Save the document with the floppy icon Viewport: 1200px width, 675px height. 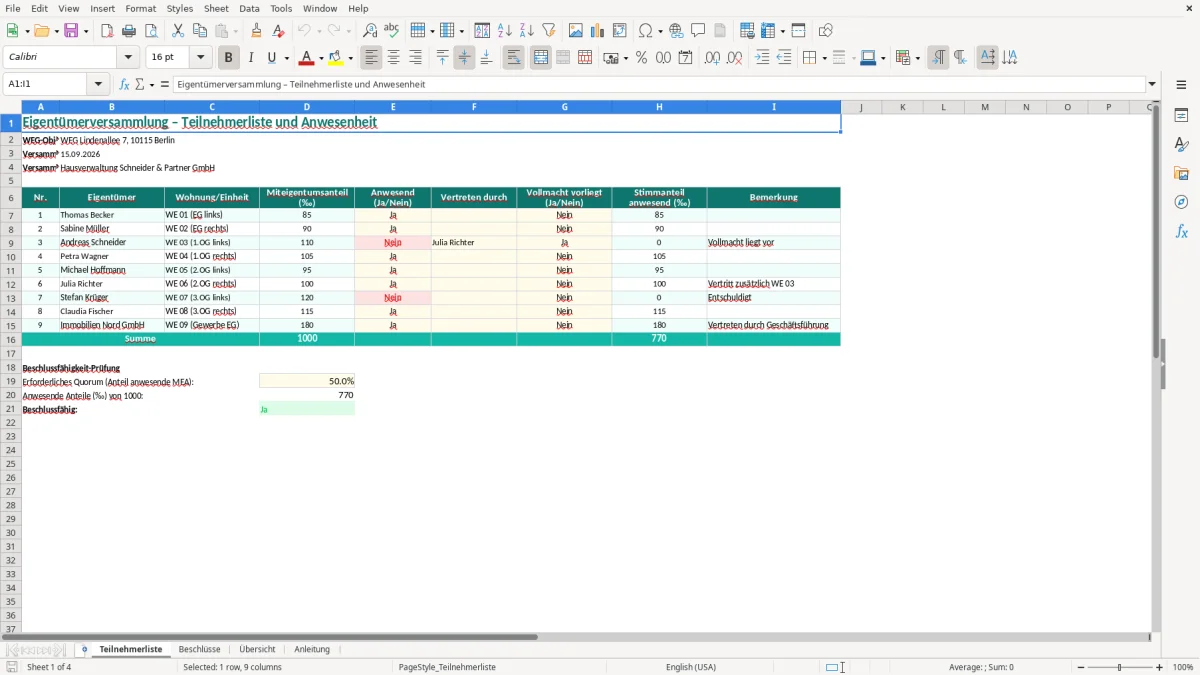(71, 31)
